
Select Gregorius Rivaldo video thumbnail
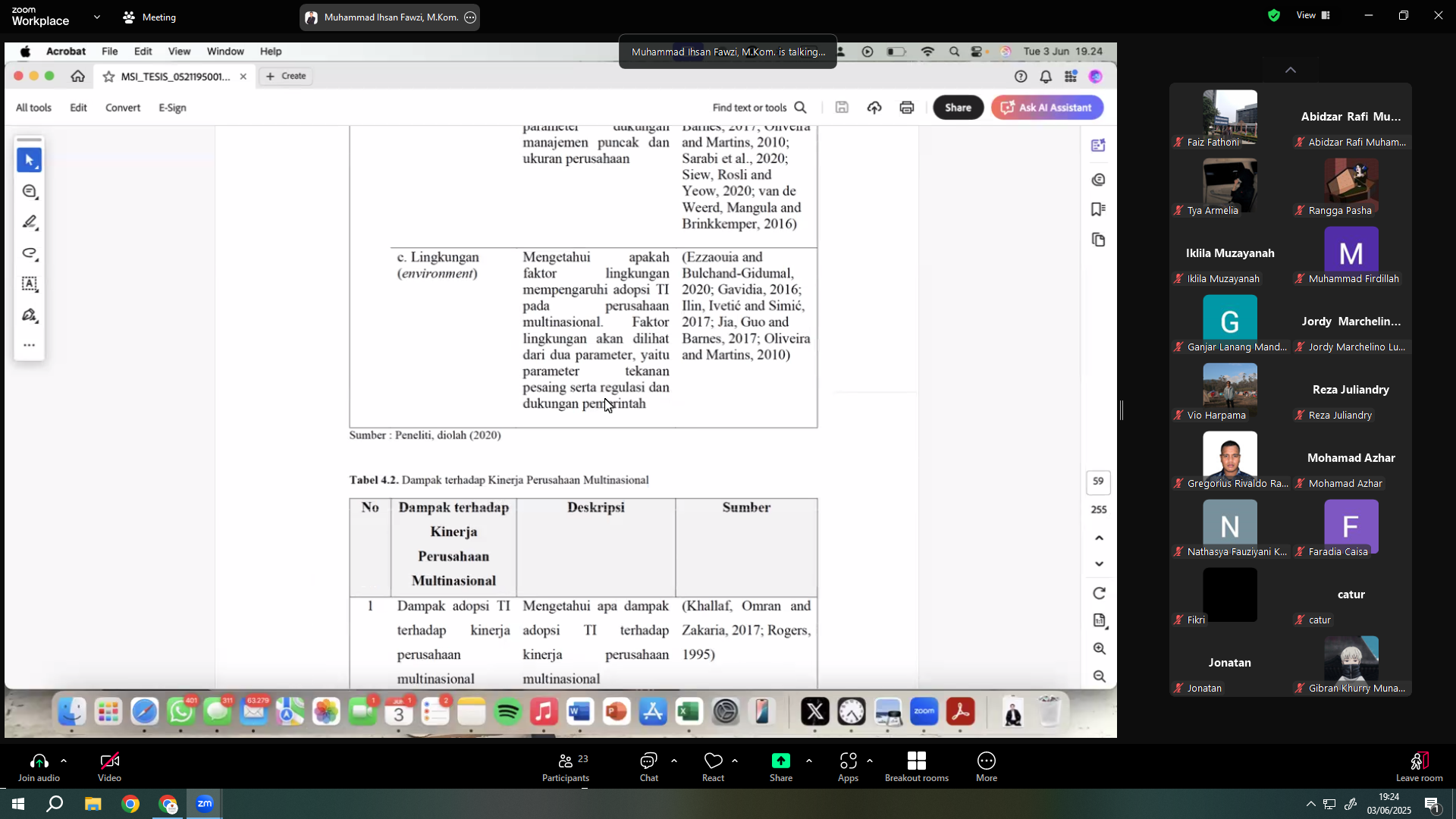click(1229, 459)
